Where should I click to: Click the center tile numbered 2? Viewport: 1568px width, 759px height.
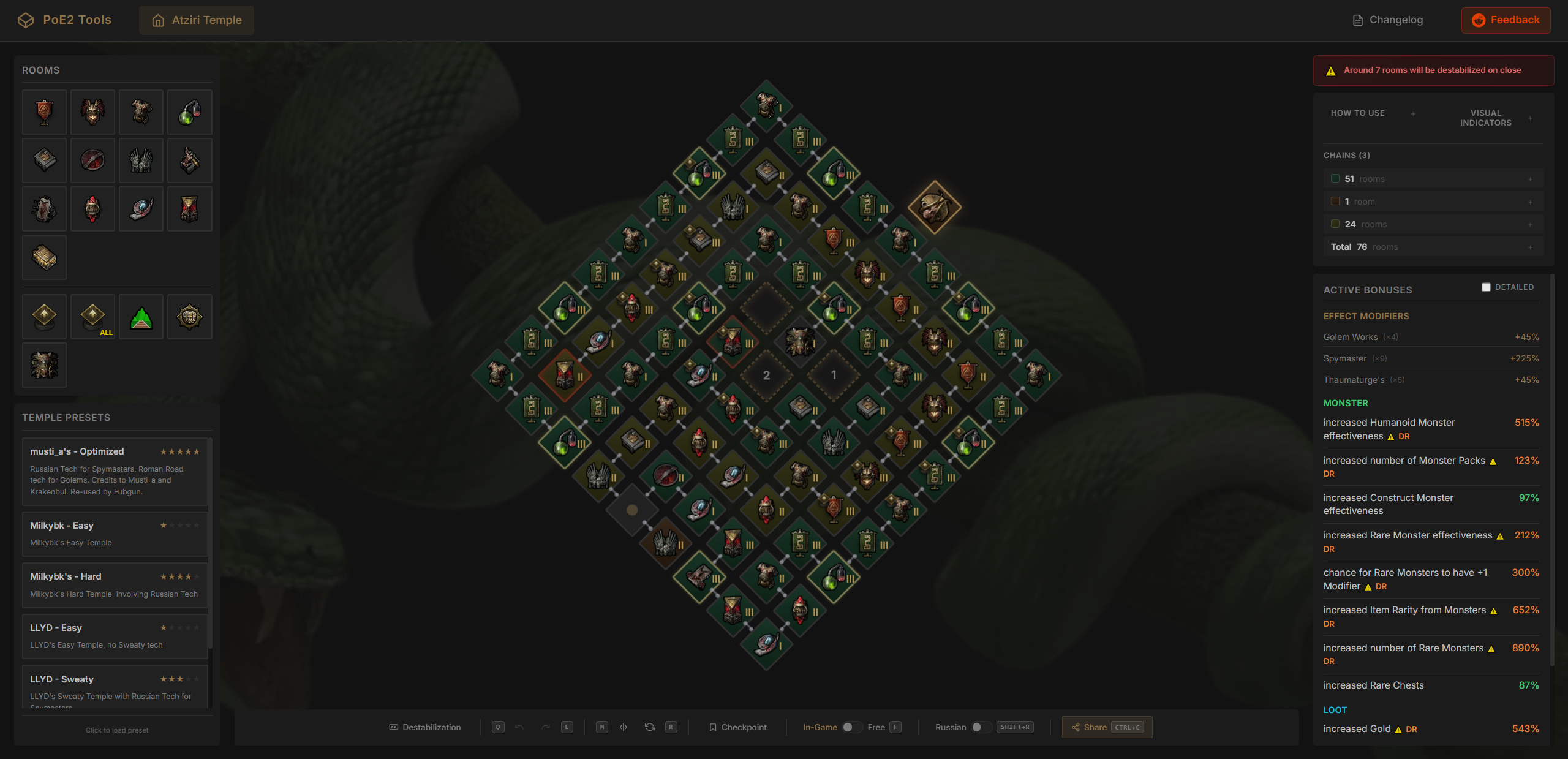tap(766, 375)
